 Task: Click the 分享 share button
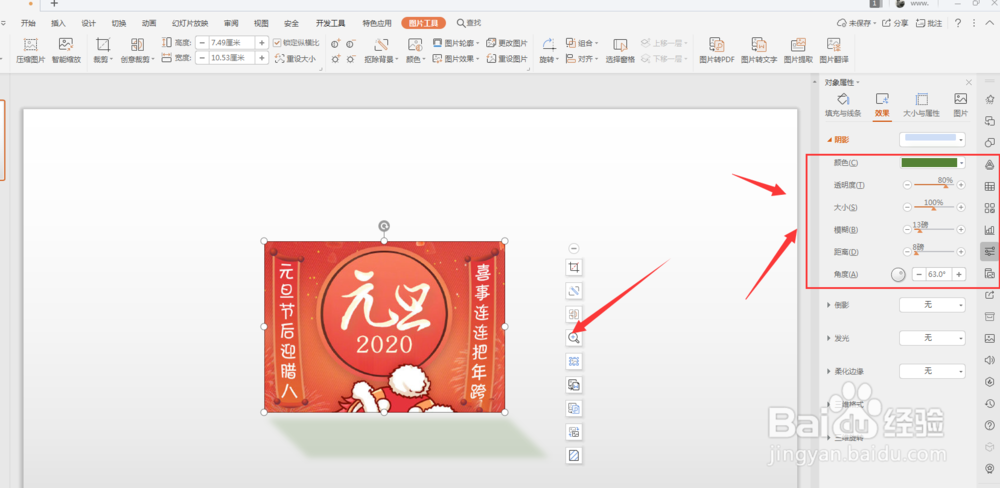click(x=895, y=23)
